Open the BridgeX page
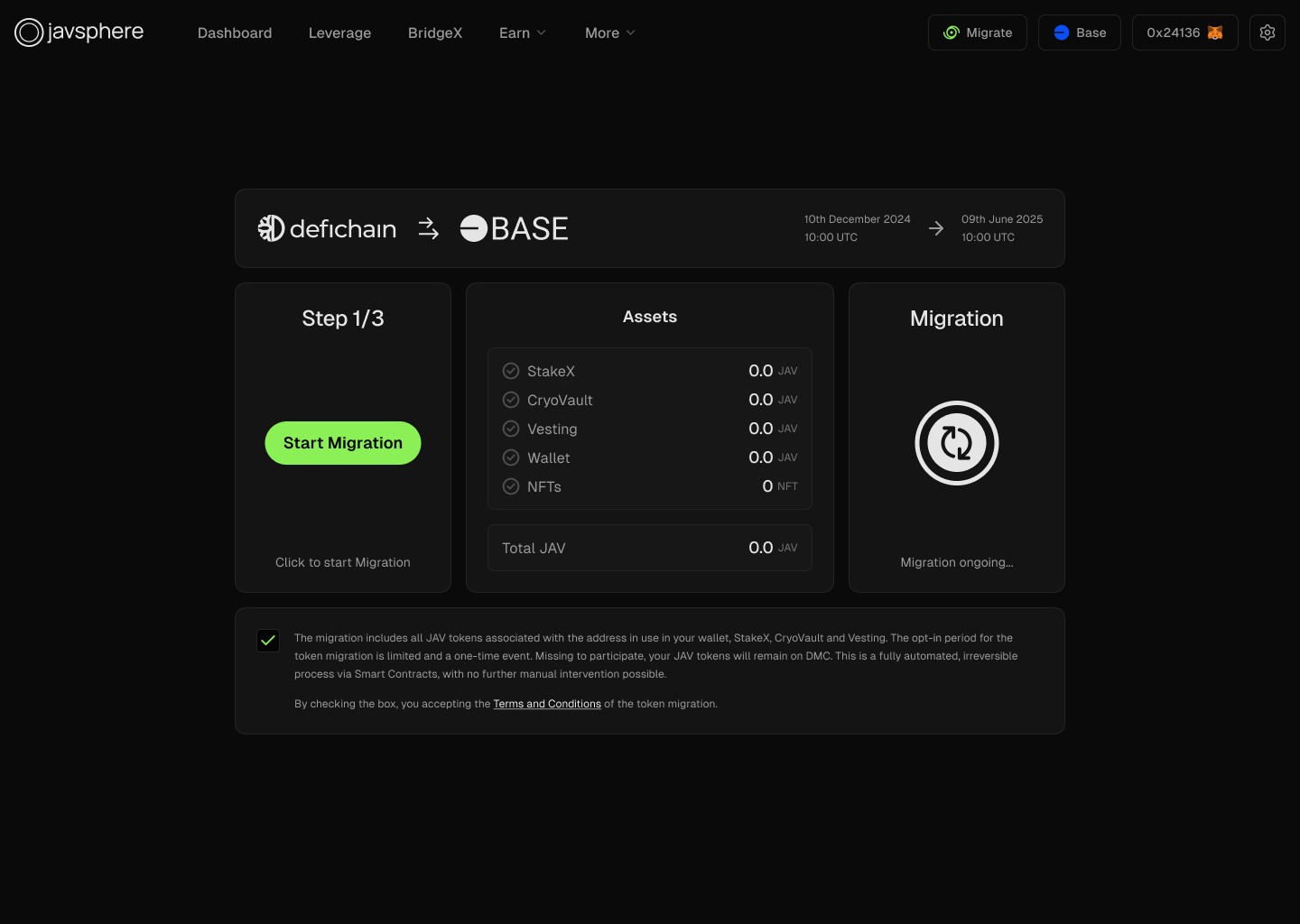This screenshot has height=924, width=1300. click(x=435, y=32)
